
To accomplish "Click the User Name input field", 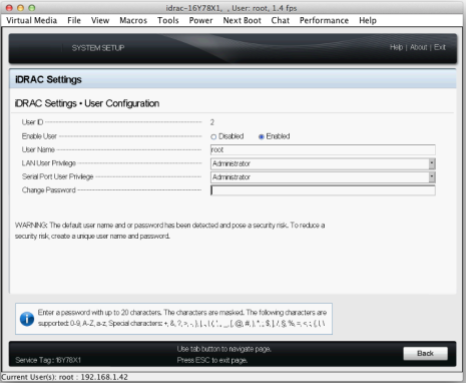I will point(323,150).
